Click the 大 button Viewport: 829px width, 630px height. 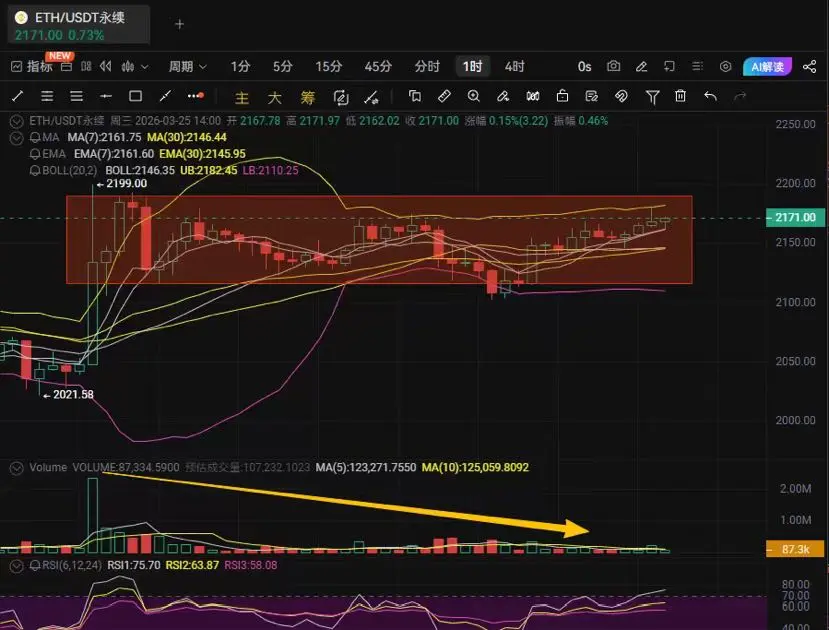[x=274, y=97]
